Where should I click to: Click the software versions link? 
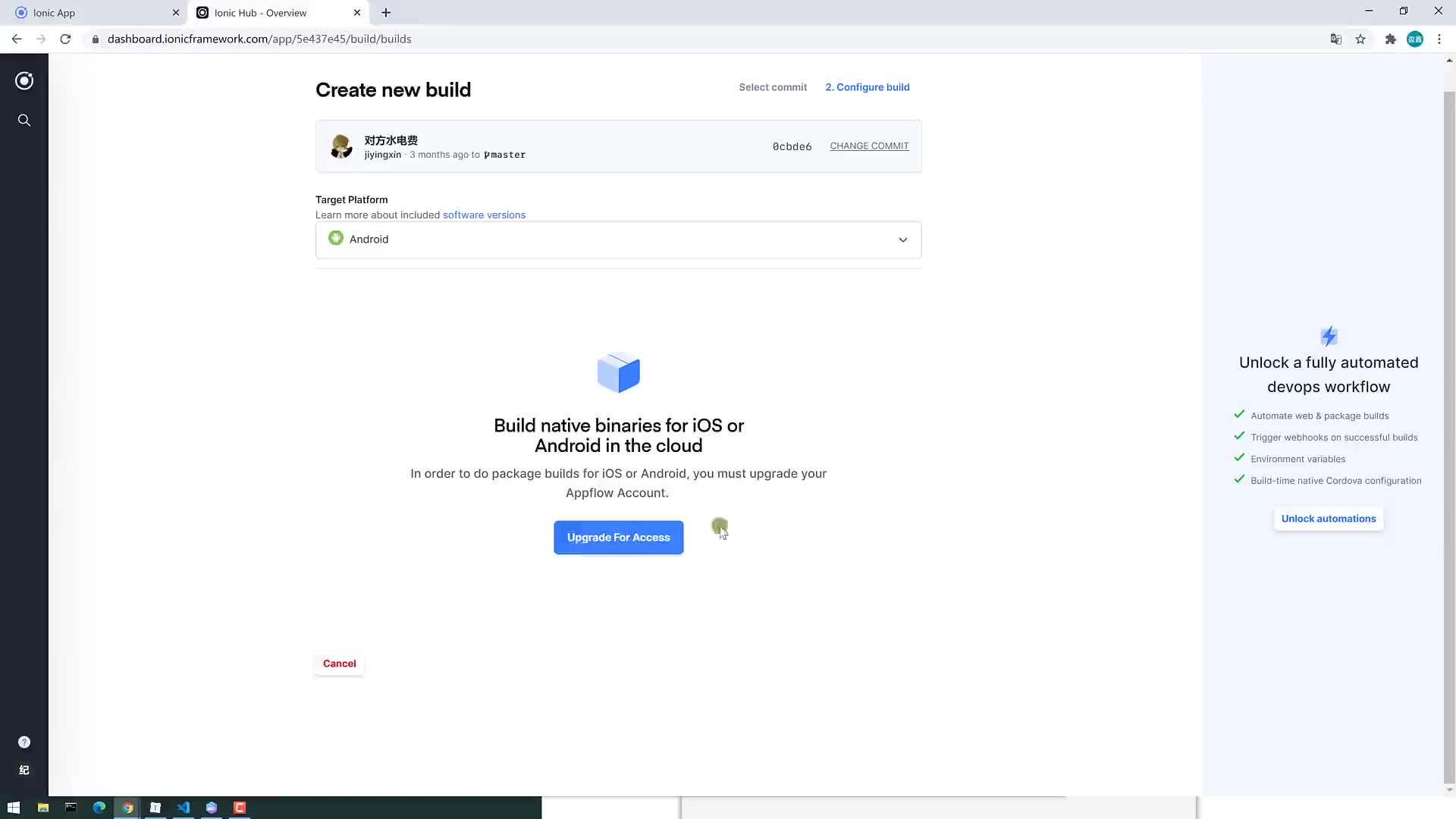[x=484, y=214]
